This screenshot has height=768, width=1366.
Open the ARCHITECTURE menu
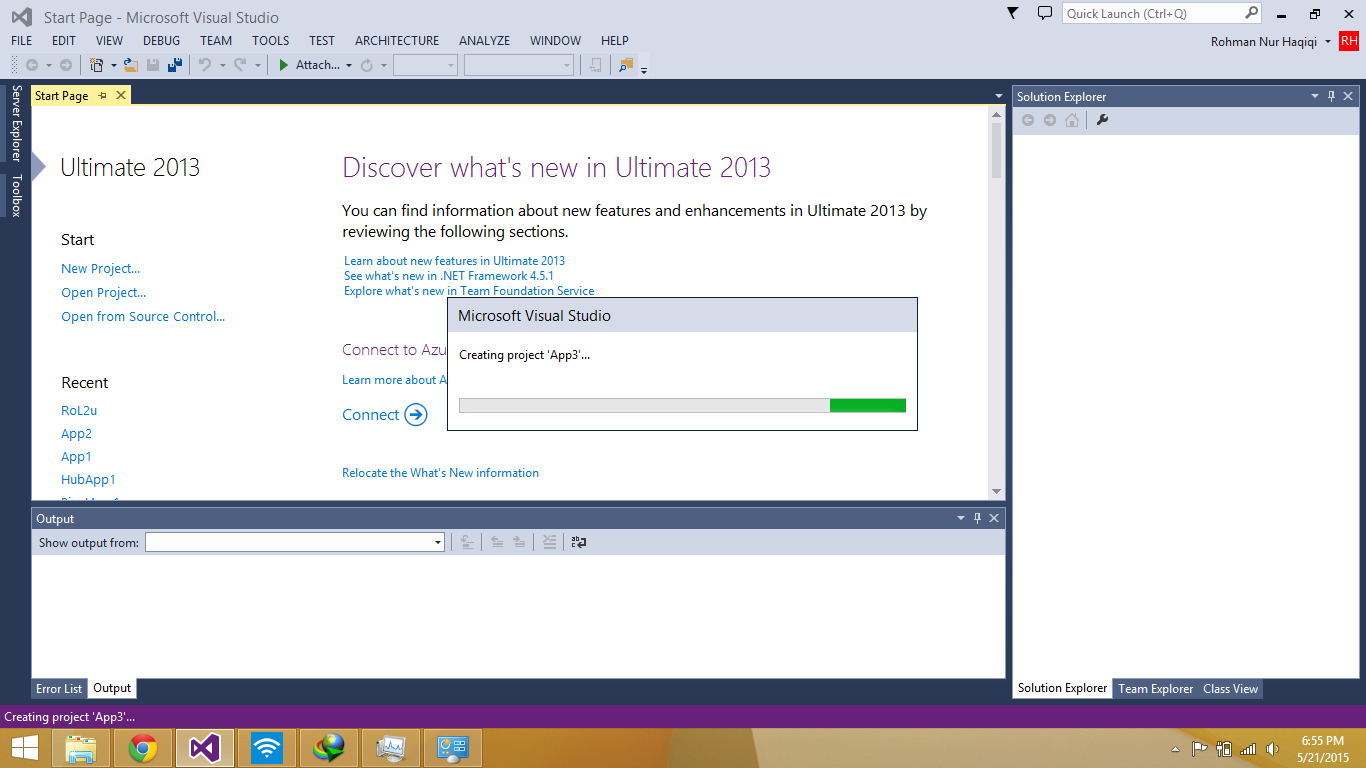(397, 41)
